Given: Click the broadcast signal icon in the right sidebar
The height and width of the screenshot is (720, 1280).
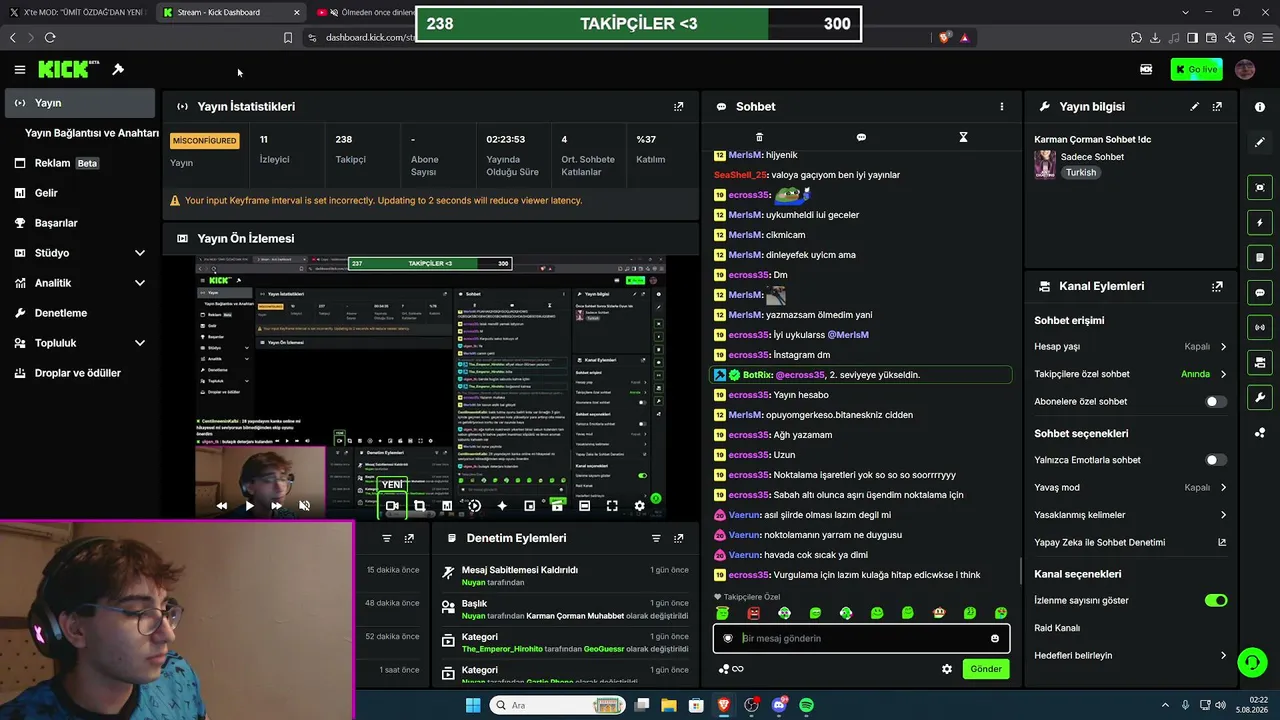Looking at the screenshot, I should click(x=1260, y=327).
